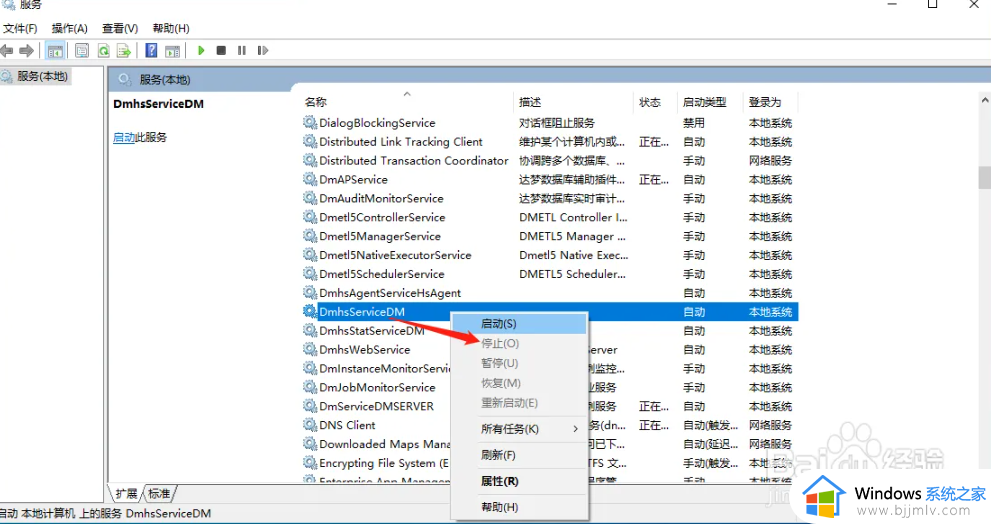This screenshot has height=524, width=991.
Task: Expand the 所有任务(K) submenu
Action: (x=520, y=429)
